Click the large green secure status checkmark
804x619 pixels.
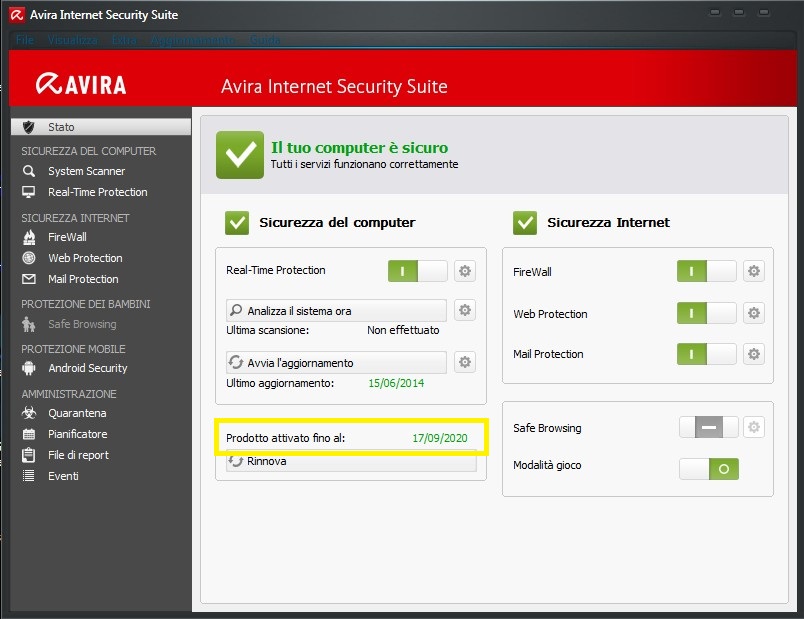[x=240, y=155]
